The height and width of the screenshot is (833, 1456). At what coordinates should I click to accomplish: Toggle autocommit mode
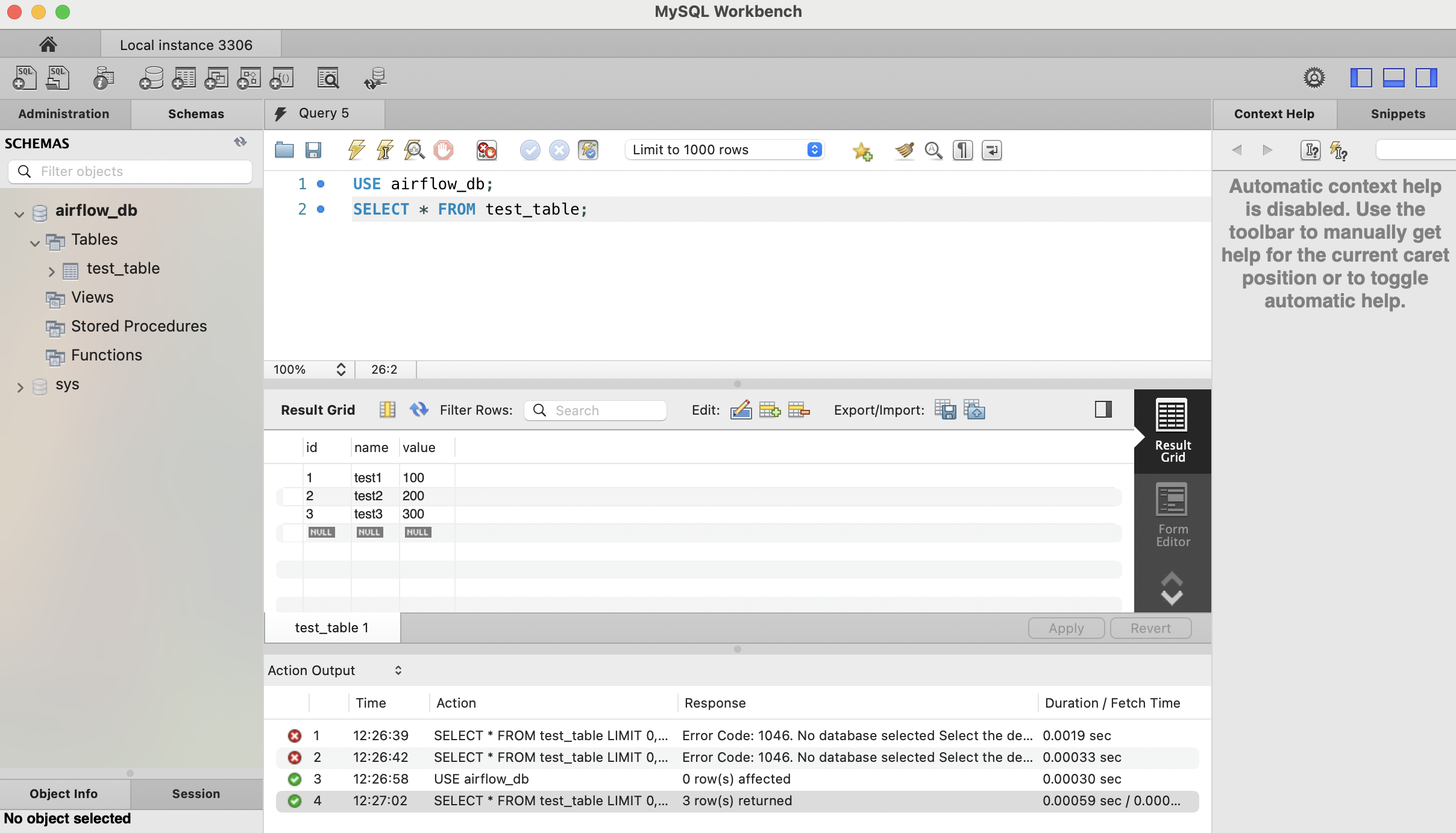(588, 150)
